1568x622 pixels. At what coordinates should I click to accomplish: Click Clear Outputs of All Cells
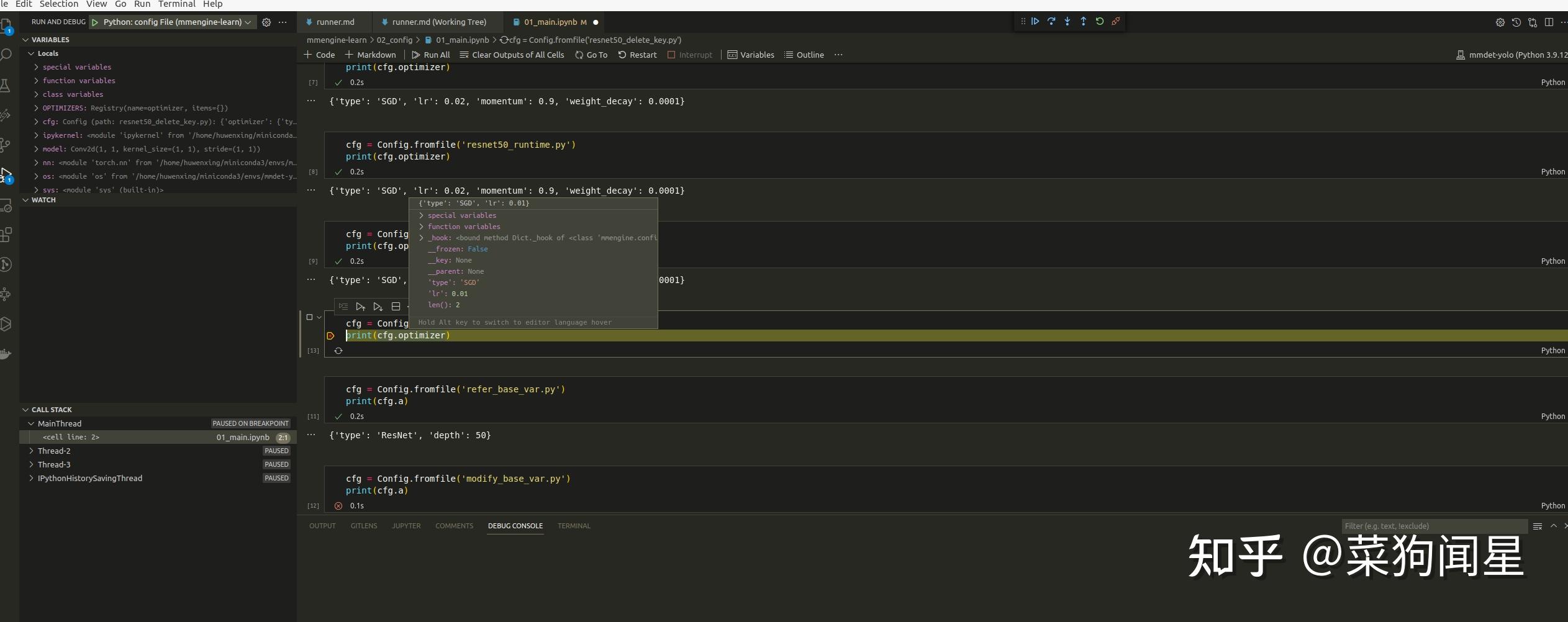click(x=512, y=55)
